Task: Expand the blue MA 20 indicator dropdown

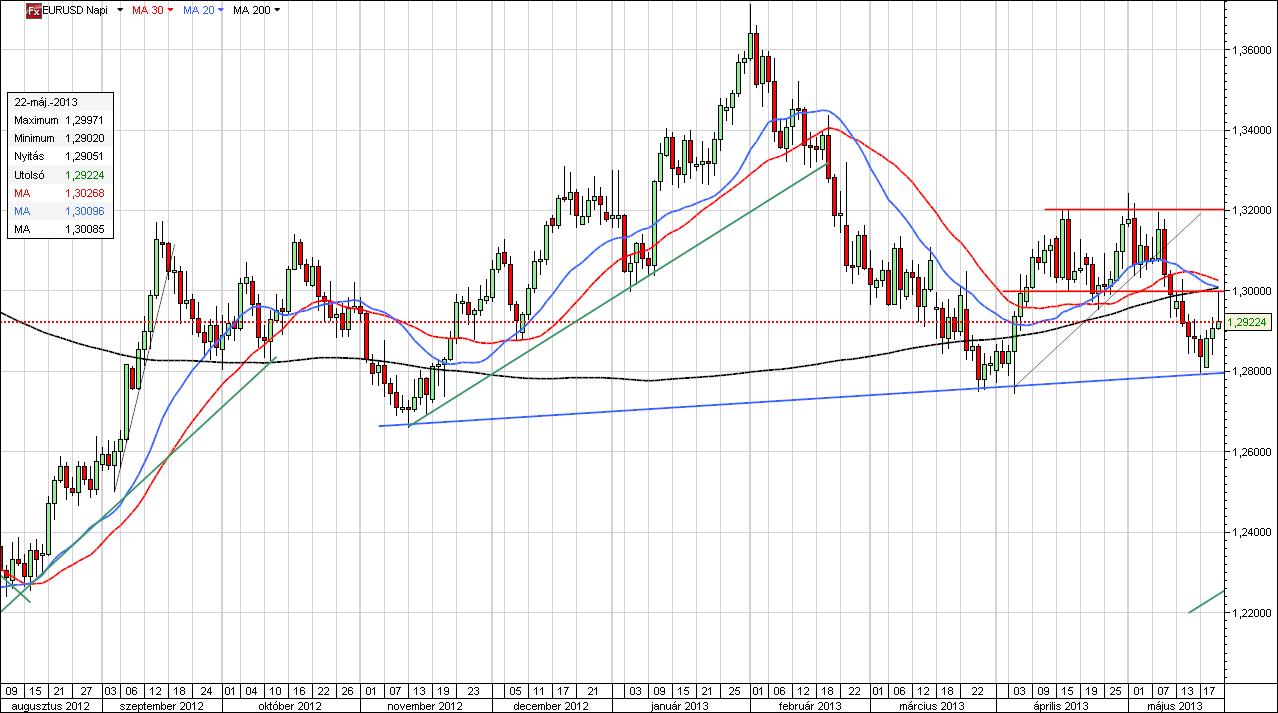Action: coord(219,10)
